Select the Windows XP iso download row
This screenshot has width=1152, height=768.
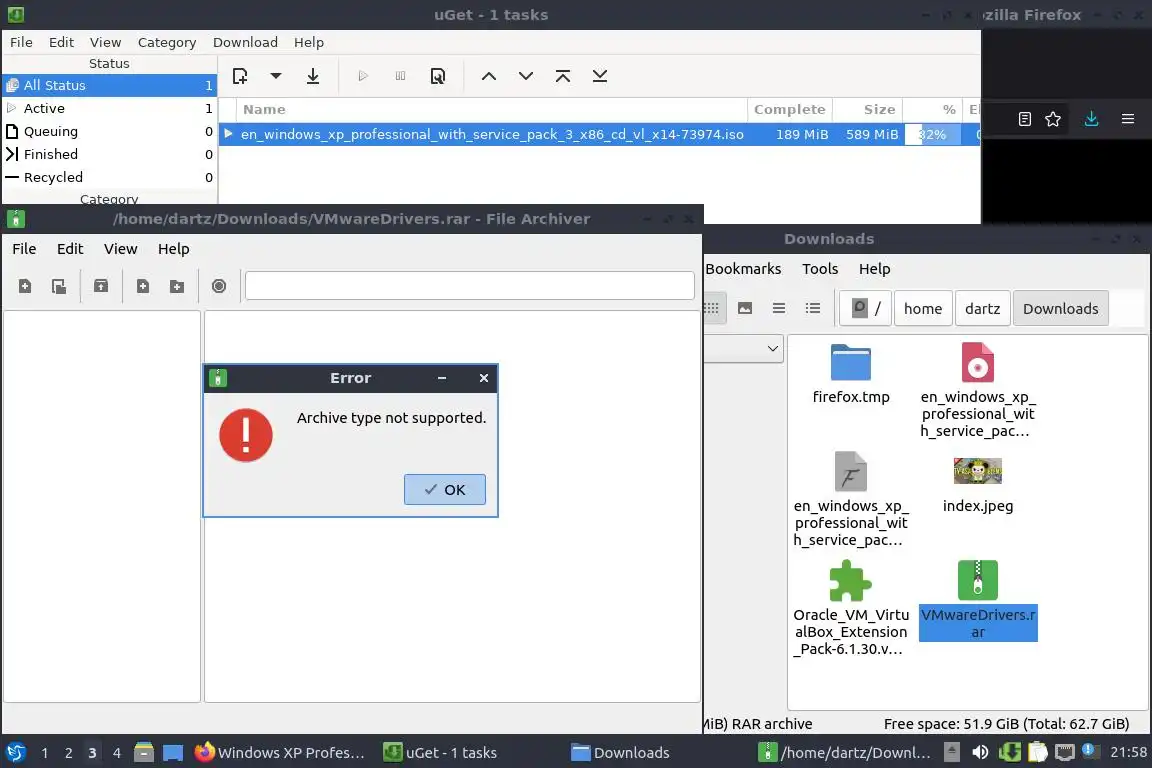(x=600, y=134)
